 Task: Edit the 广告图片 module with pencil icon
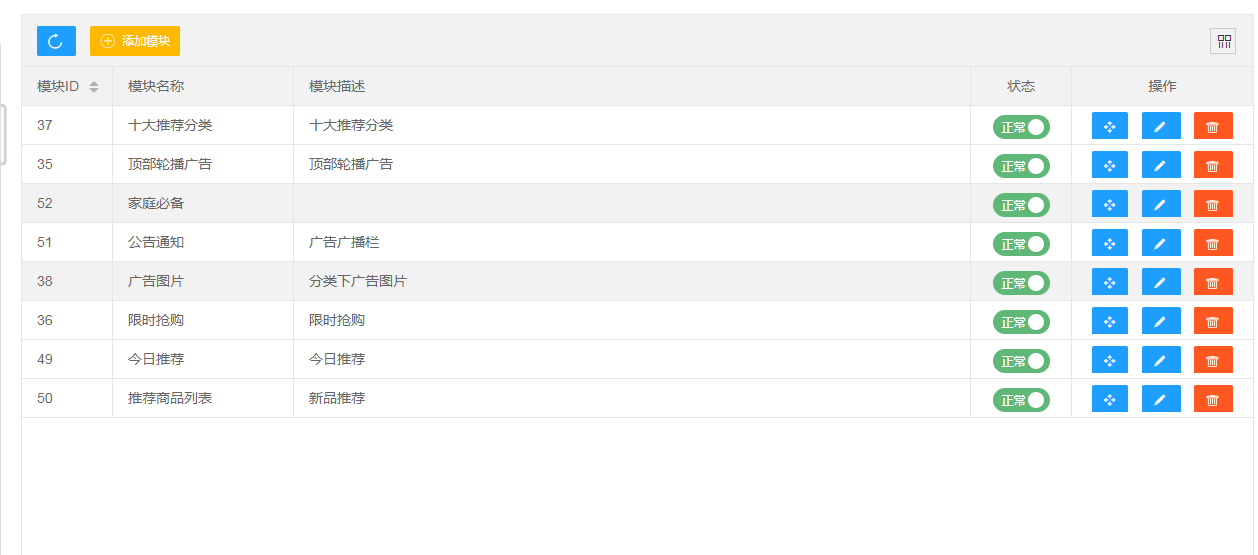pyautogui.click(x=1161, y=282)
